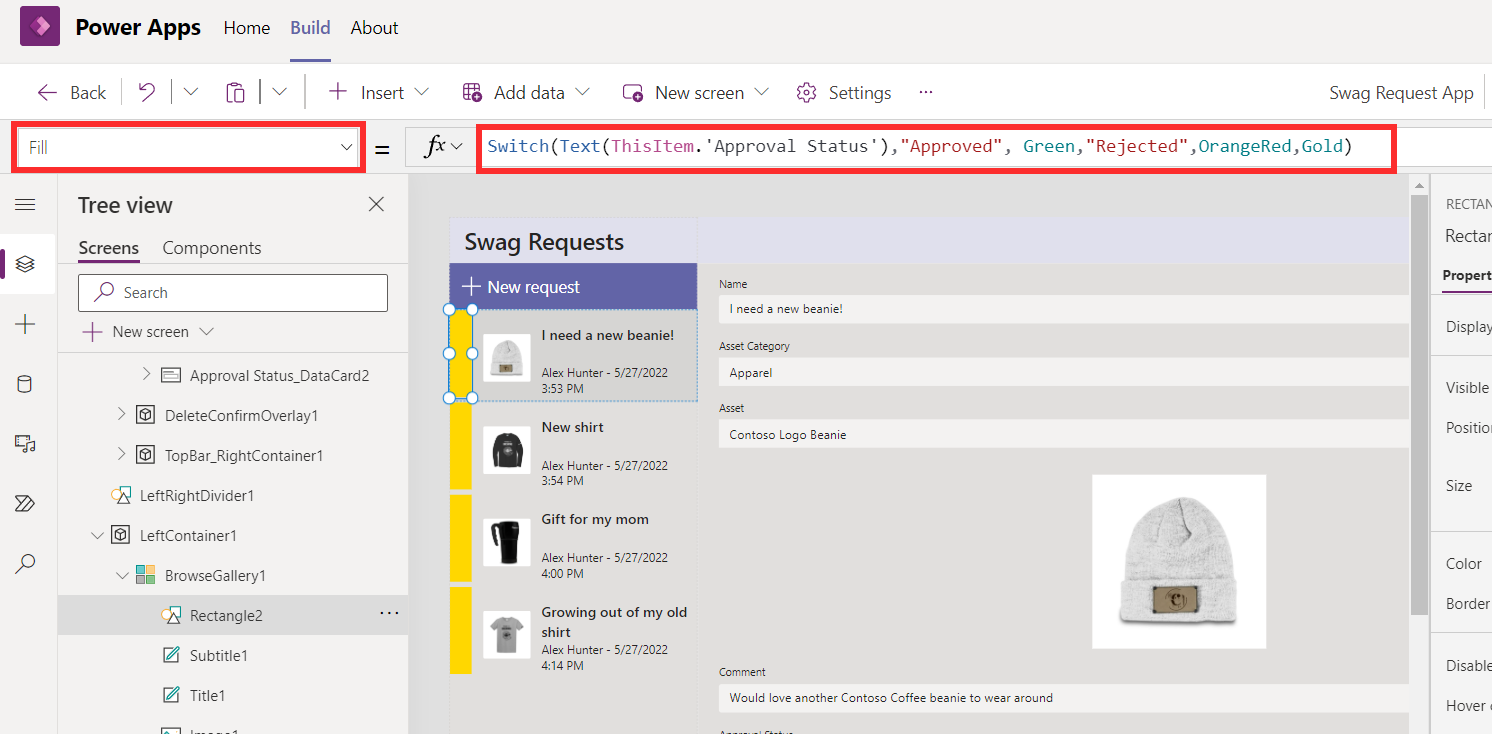
Task: Open the Data cylinder icon in sidebar
Action: coord(26,384)
